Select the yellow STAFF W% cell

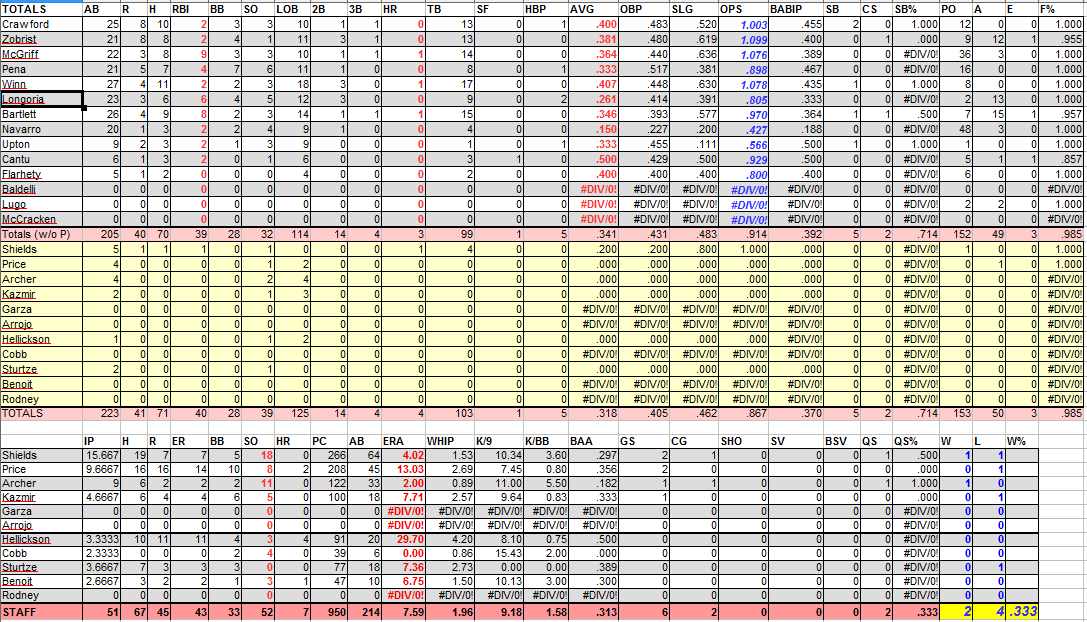pyautogui.click(x=1022, y=612)
